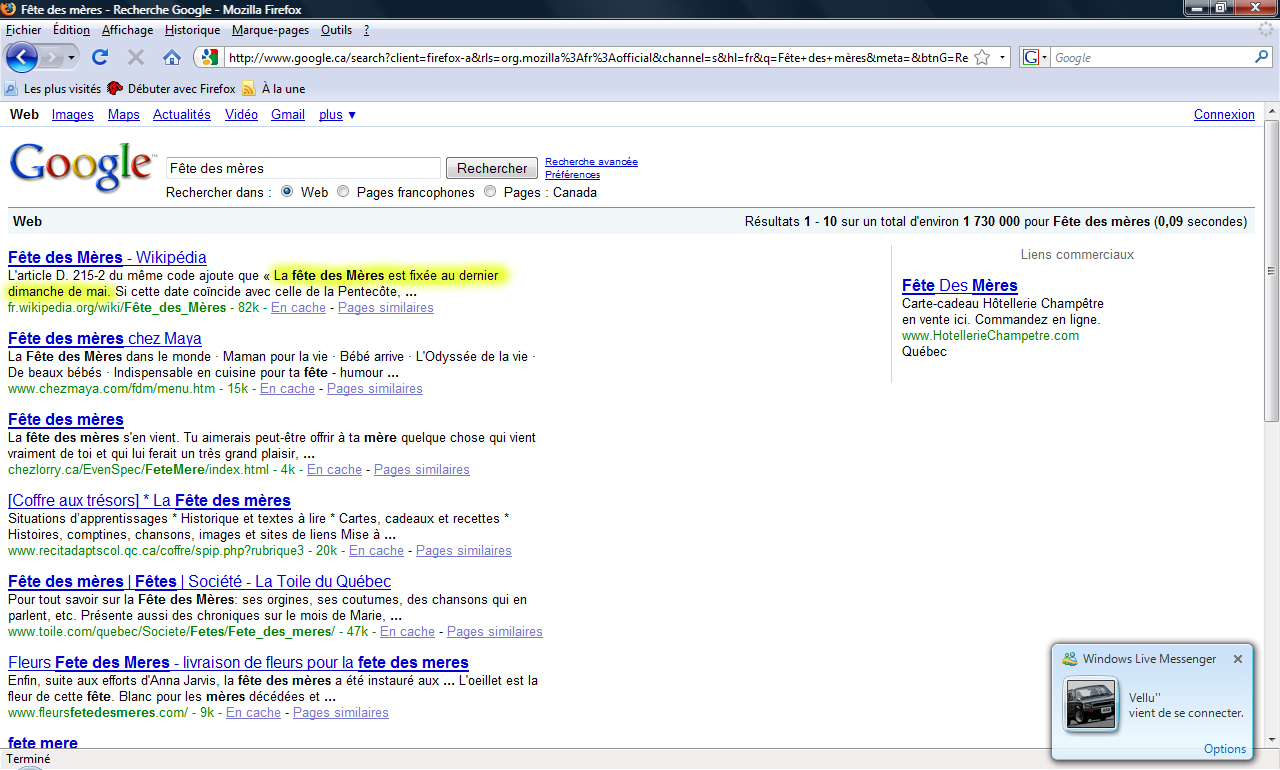
Task: Open the Fleurs Fete des Meres result
Action: [x=238, y=662]
